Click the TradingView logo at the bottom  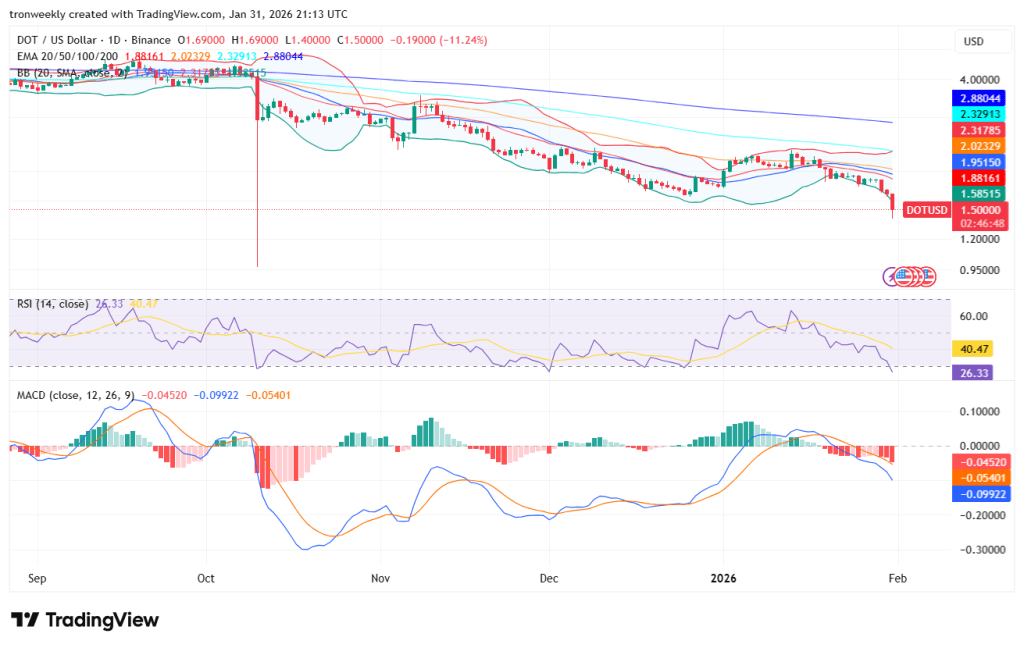coord(85,619)
